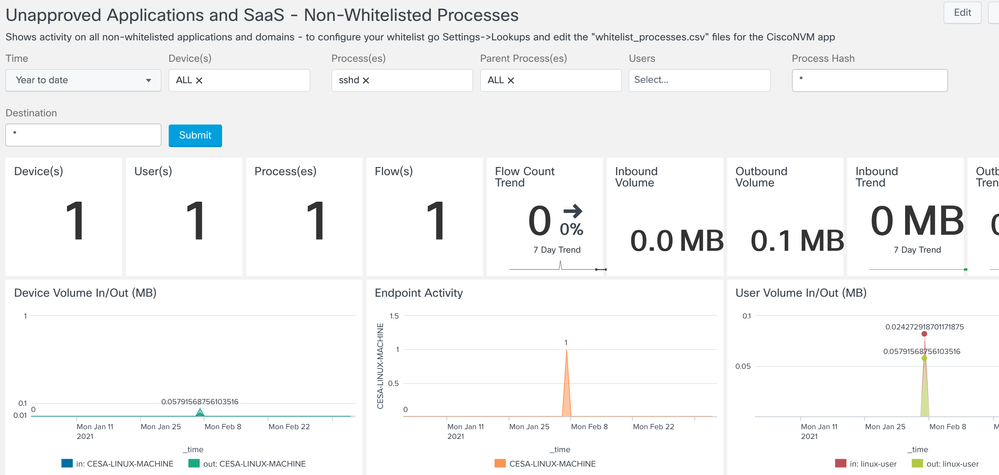The image size is (999, 475).
Task: Click the 0% trend percentage in Flow Count Trend
Action: pos(571,229)
